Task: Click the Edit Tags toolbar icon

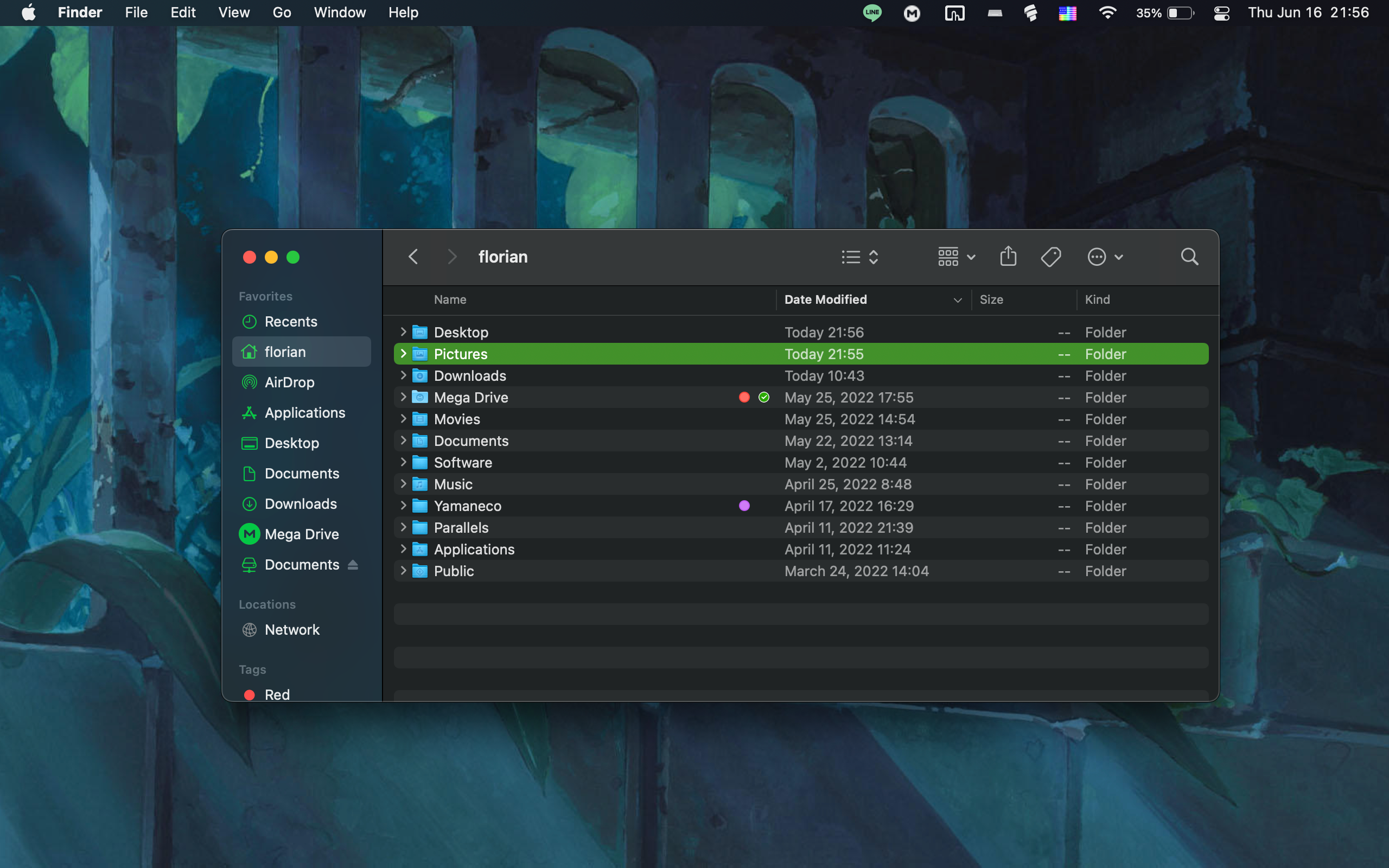Action: click(x=1050, y=257)
